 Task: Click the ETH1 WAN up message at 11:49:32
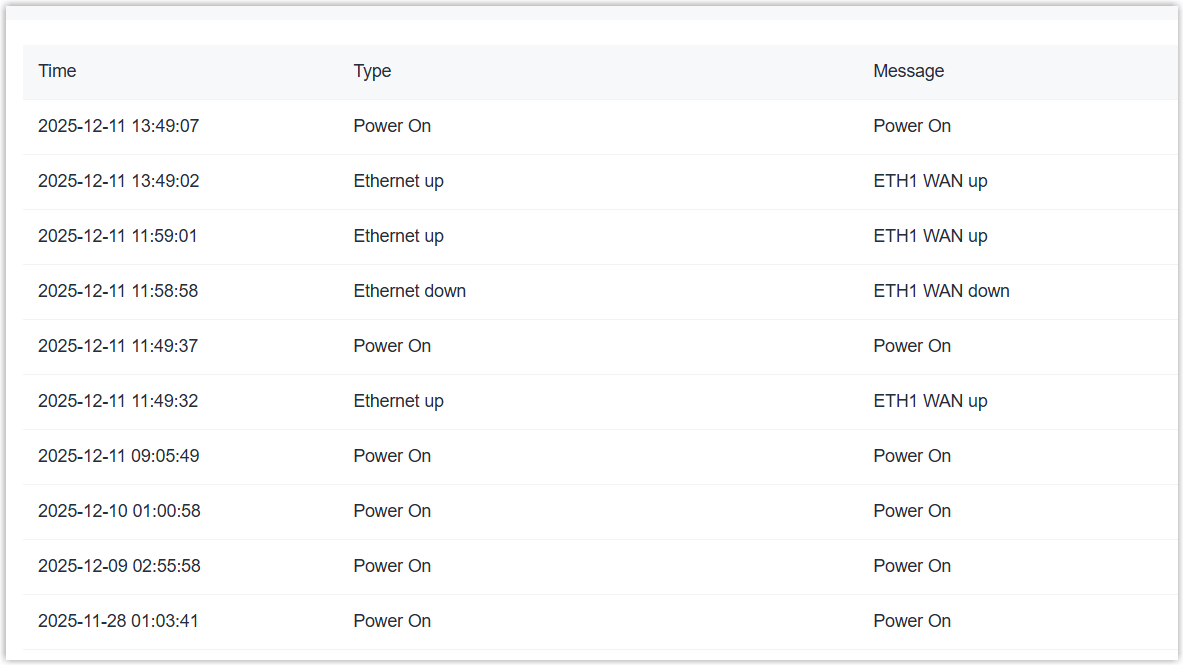[x=930, y=401]
